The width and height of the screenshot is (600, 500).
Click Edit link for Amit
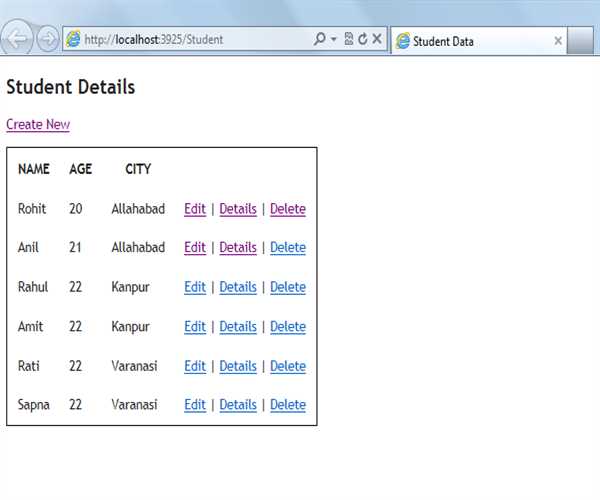click(195, 327)
